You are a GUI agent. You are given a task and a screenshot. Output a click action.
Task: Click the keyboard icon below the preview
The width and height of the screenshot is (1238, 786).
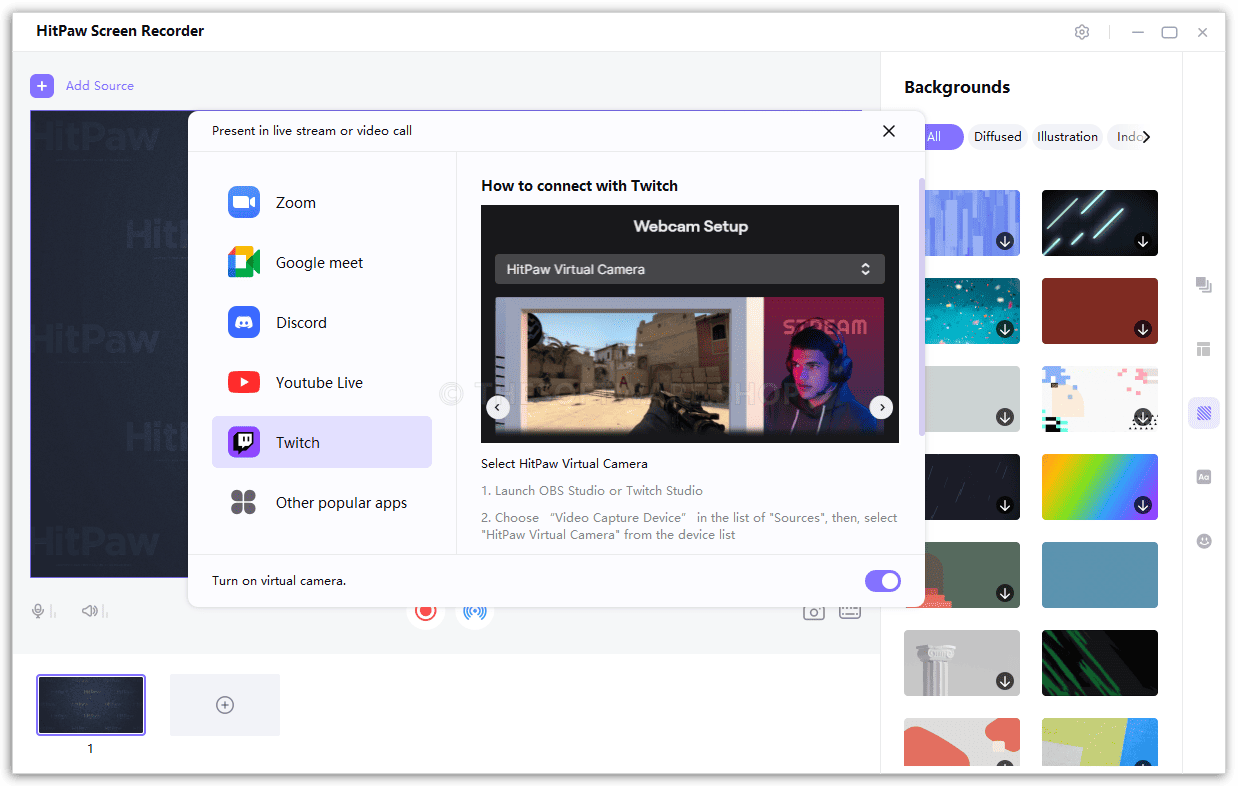click(850, 612)
